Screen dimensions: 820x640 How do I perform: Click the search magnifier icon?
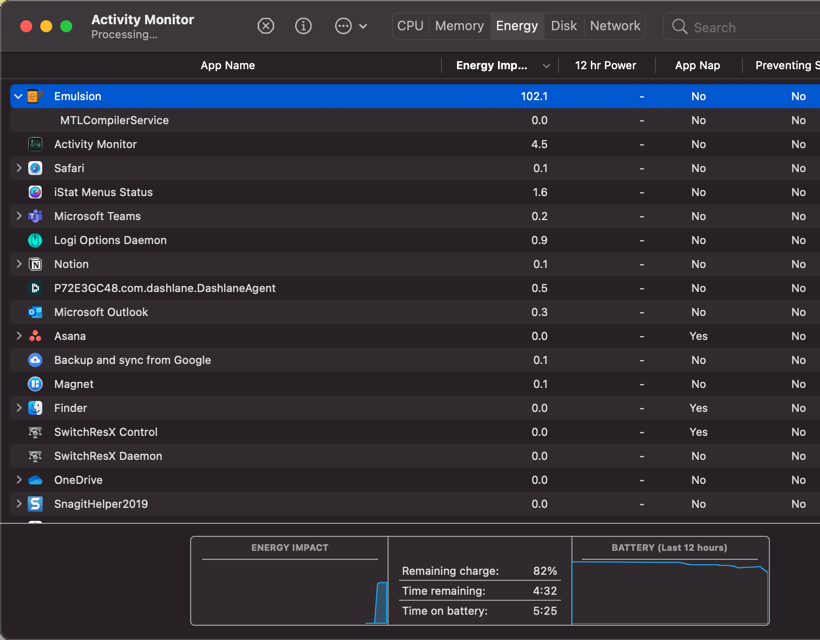pos(679,27)
